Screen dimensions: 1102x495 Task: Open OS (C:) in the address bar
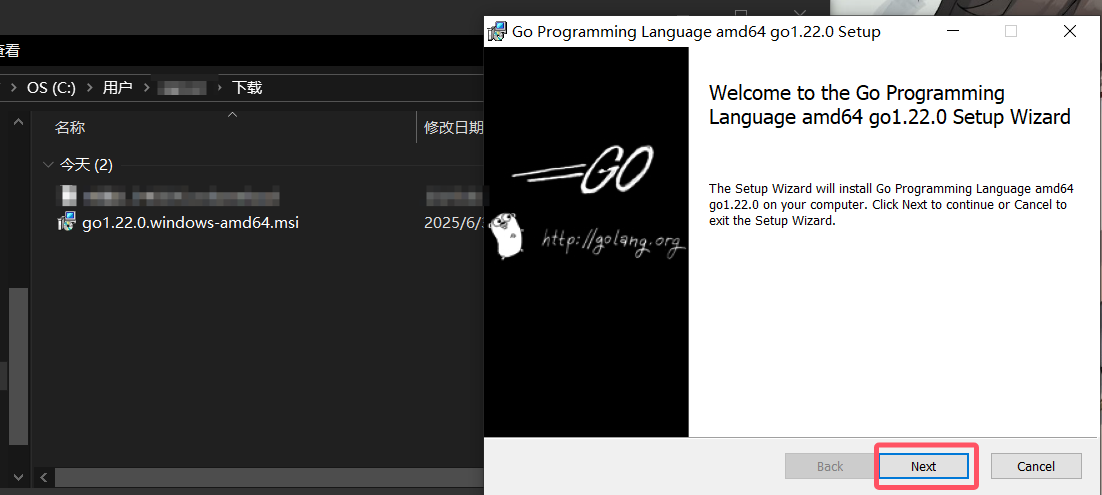(x=51, y=88)
